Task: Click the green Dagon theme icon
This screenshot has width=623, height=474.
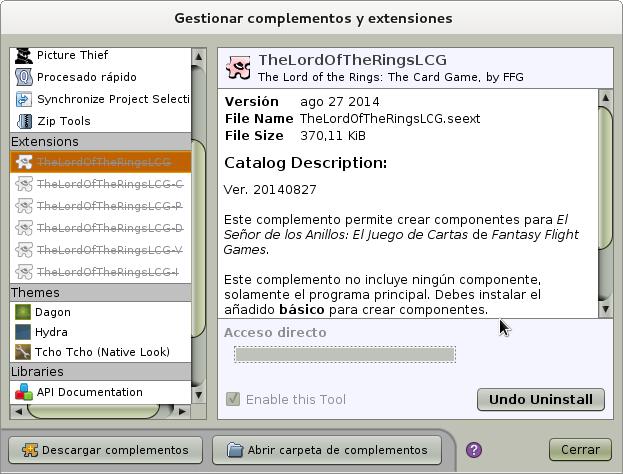Action: click(23, 312)
